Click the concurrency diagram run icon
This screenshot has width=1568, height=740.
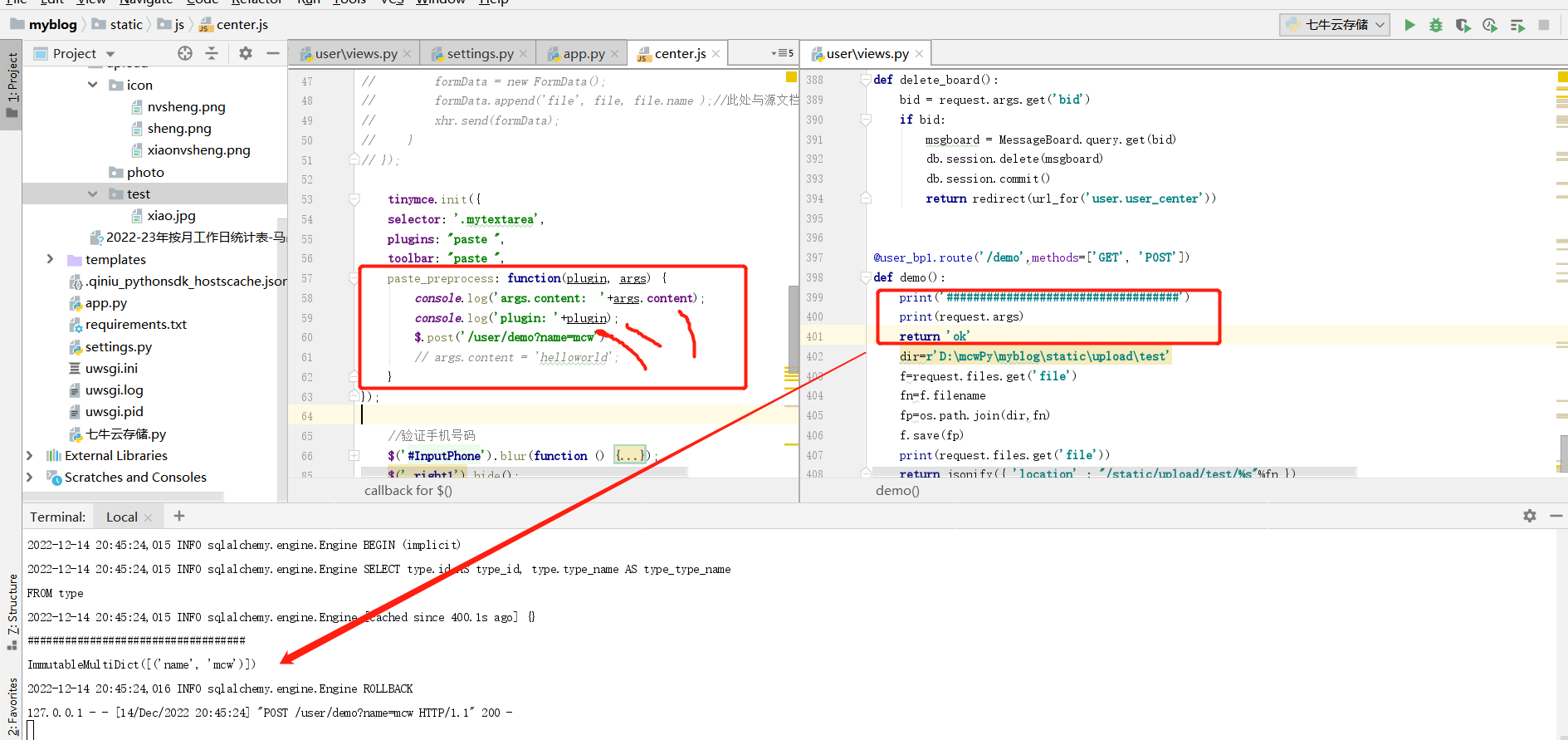point(1517,25)
